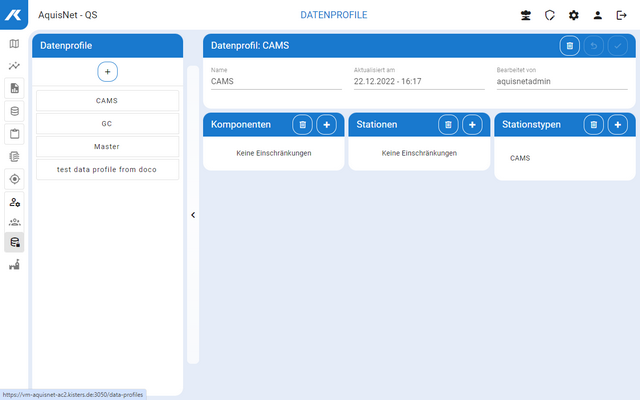The width and height of the screenshot is (640, 400).
Task: Add a component to Komponenten panel
Action: coord(326,125)
